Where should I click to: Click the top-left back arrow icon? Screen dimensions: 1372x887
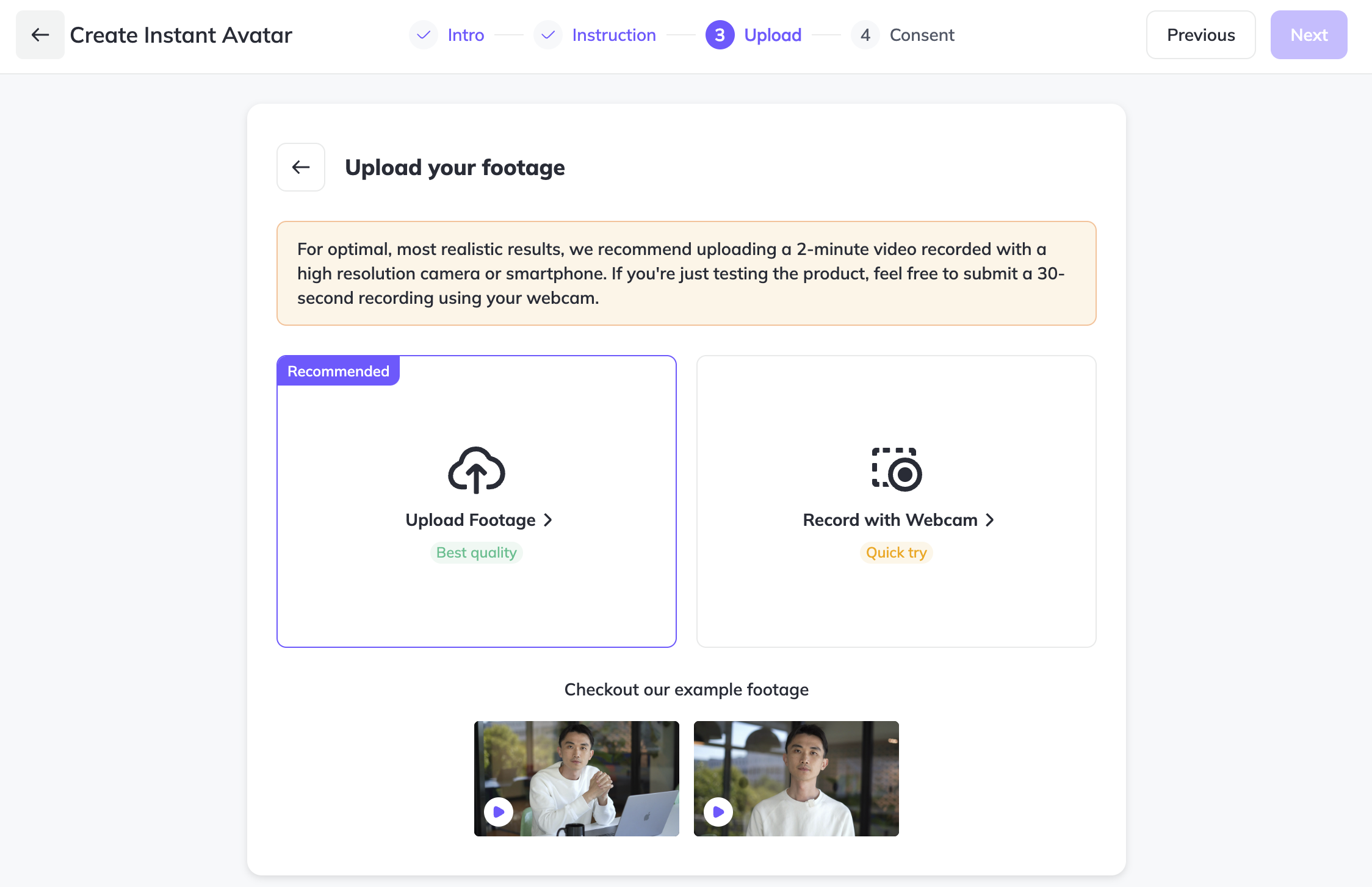[40, 35]
